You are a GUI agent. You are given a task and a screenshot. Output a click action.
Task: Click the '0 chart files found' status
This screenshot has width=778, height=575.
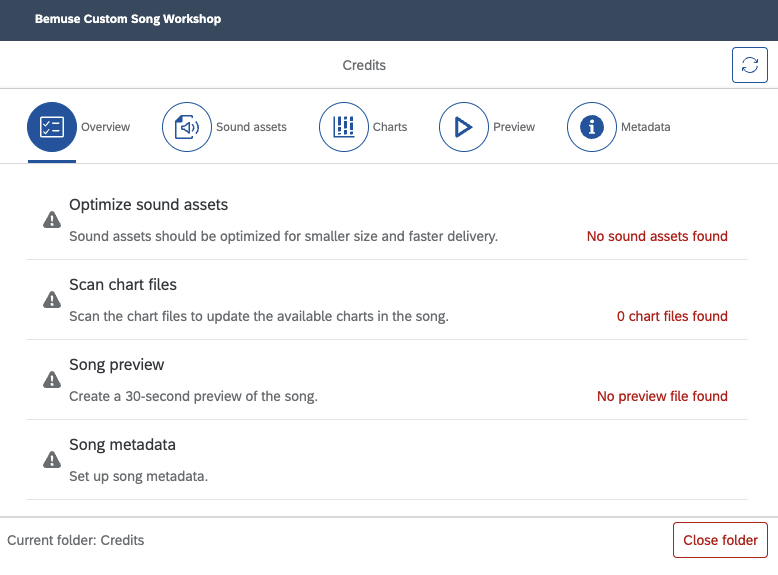(672, 316)
